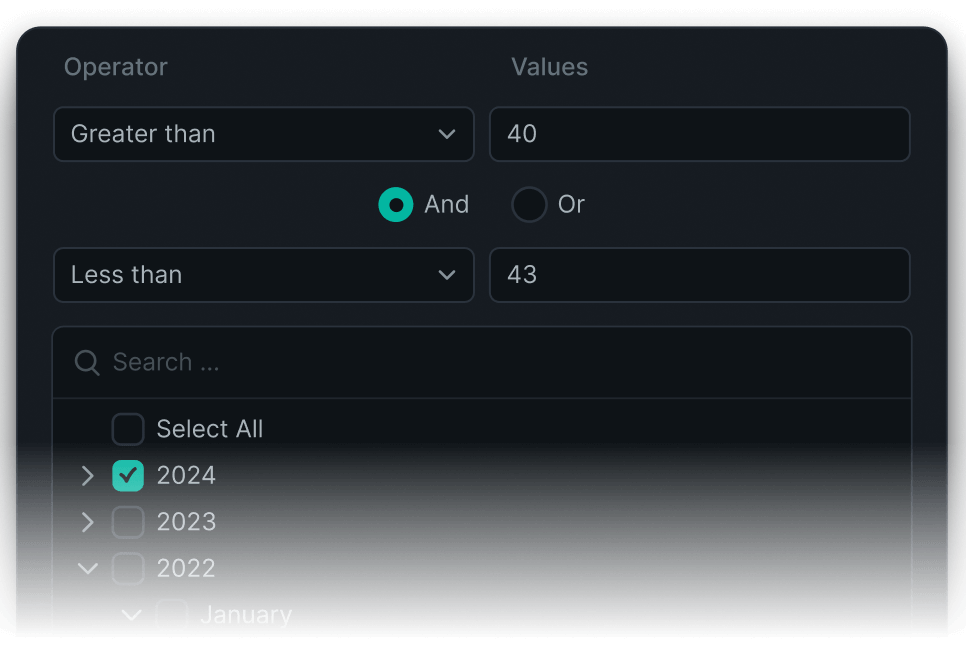
Task: Open the Greater than operator dropdown
Action: click(263, 134)
